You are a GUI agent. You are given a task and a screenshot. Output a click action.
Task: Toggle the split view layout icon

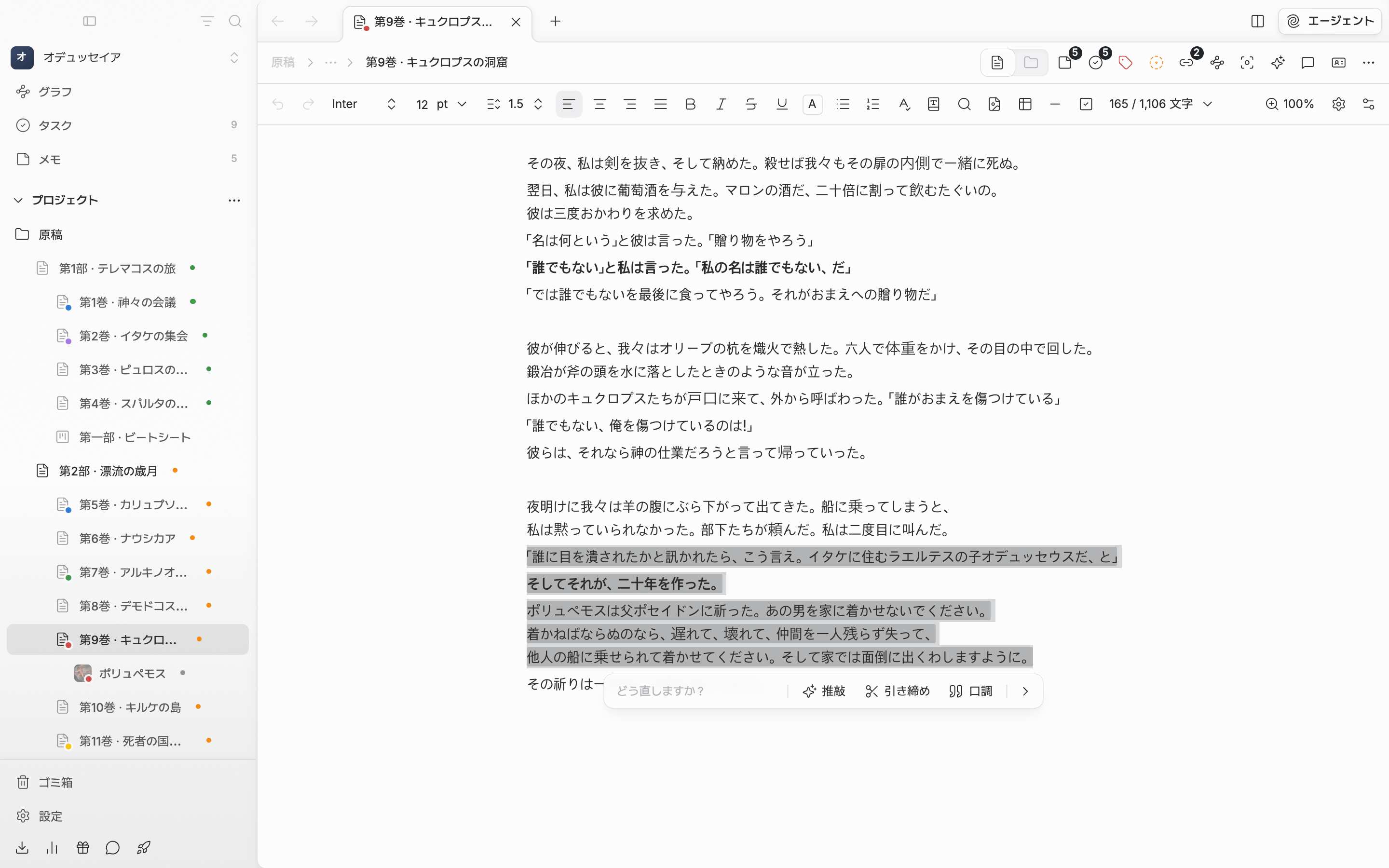[1257, 21]
